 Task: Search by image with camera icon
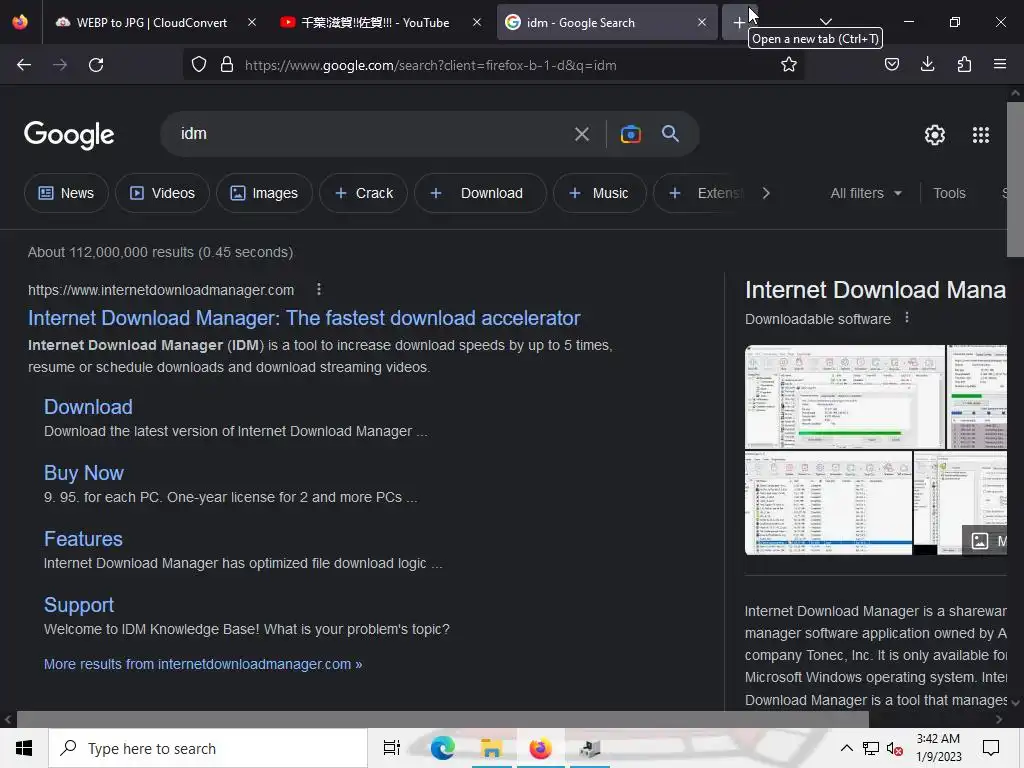tap(630, 135)
